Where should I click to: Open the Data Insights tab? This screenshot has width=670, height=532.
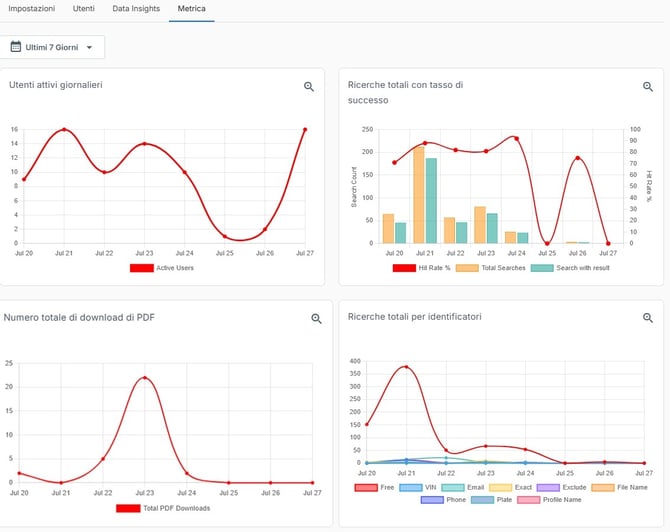pyautogui.click(x=136, y=9)
